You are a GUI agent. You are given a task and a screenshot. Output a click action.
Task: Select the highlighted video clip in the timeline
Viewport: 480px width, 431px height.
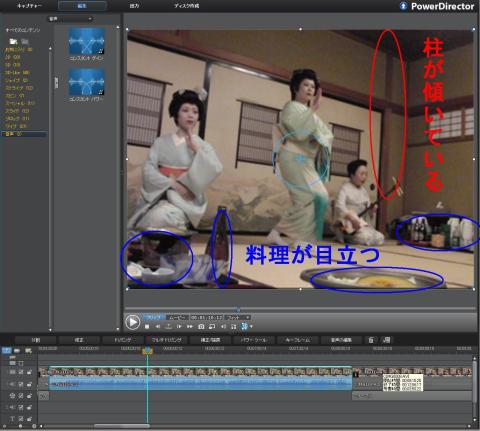click(x=200, y=371)
